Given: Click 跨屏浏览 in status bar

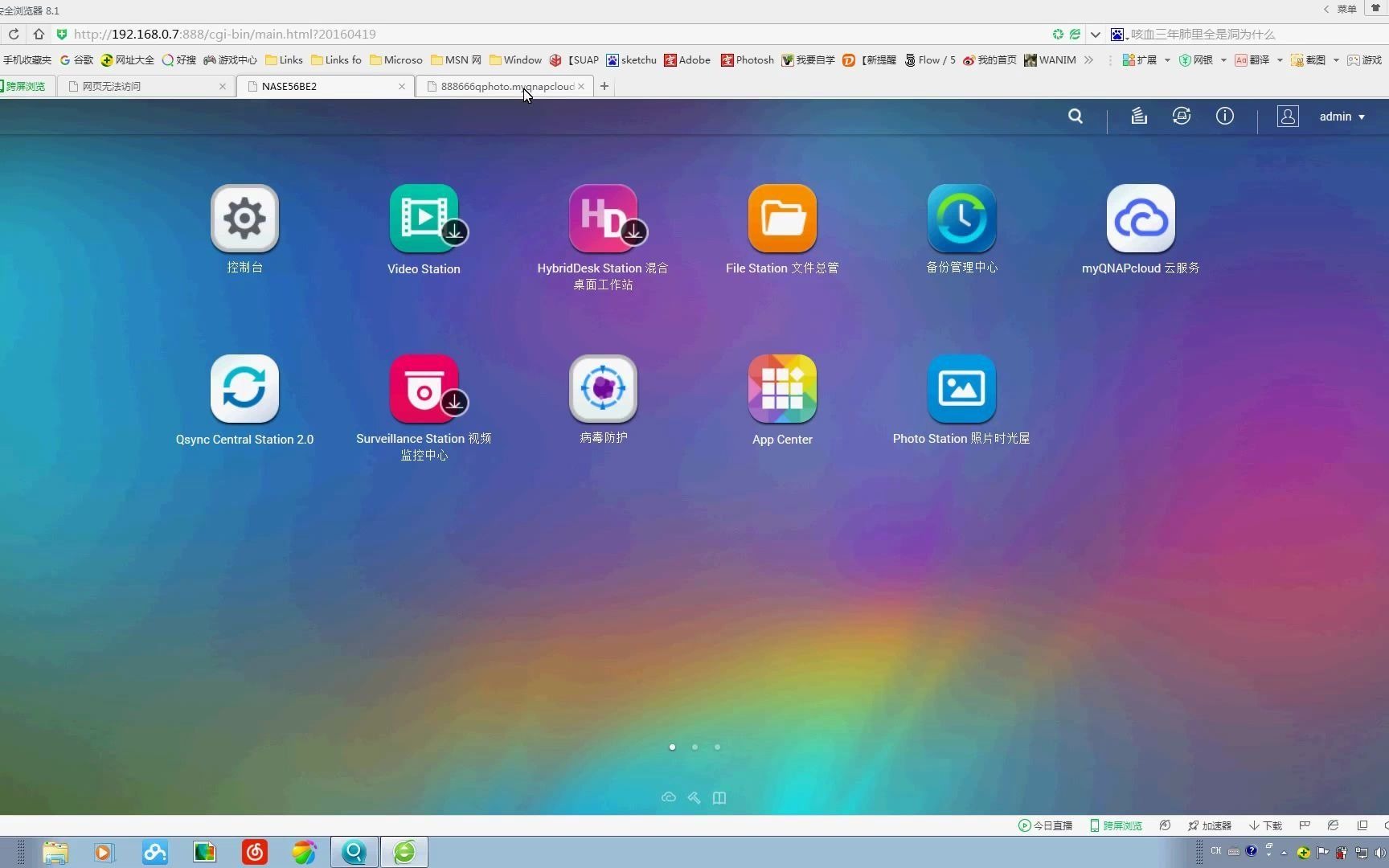Looking at the screenshot, I should coord(1116,825).
